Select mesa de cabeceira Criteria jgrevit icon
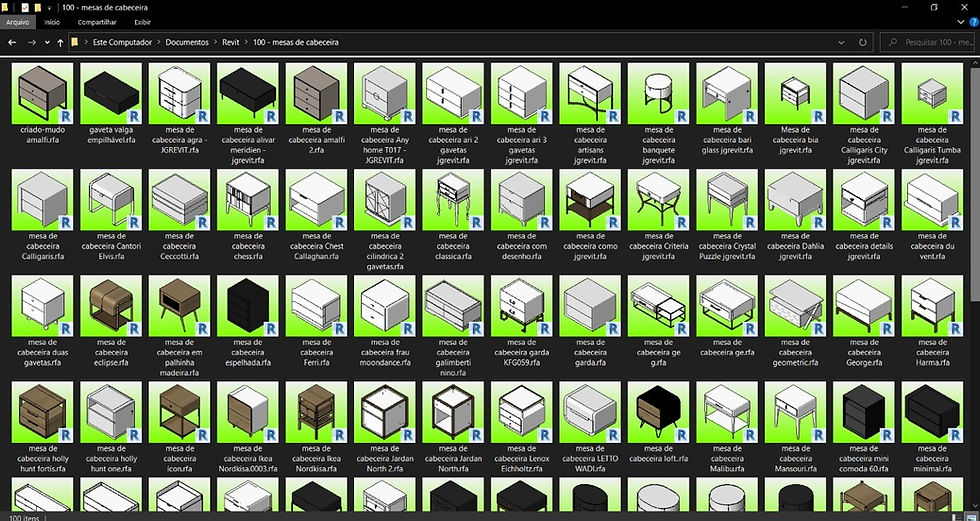Viewport: 980px width, 521px height. point(658,199)
